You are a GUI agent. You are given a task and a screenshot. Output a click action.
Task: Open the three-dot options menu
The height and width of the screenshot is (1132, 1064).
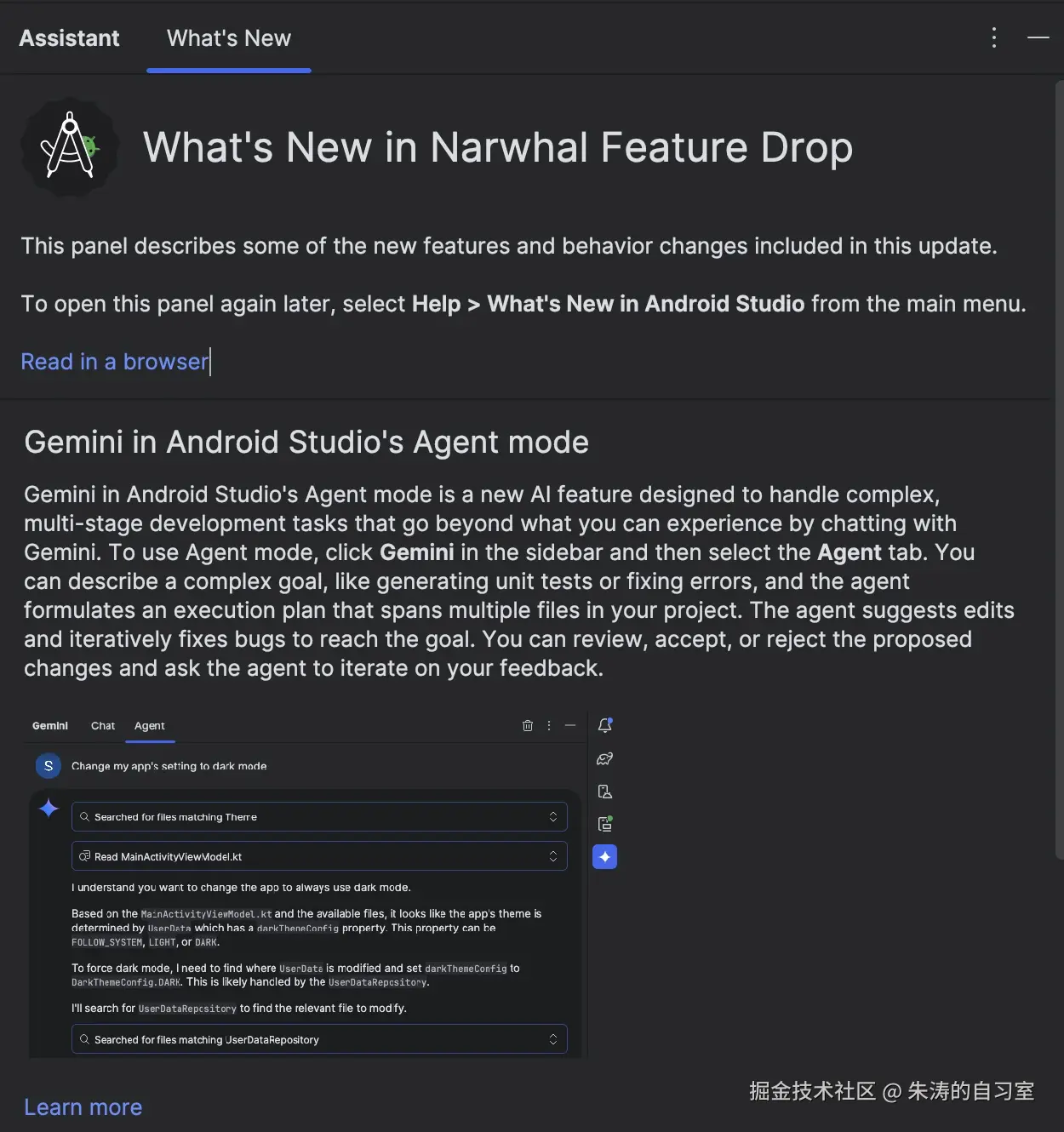[x=993, y=37]
